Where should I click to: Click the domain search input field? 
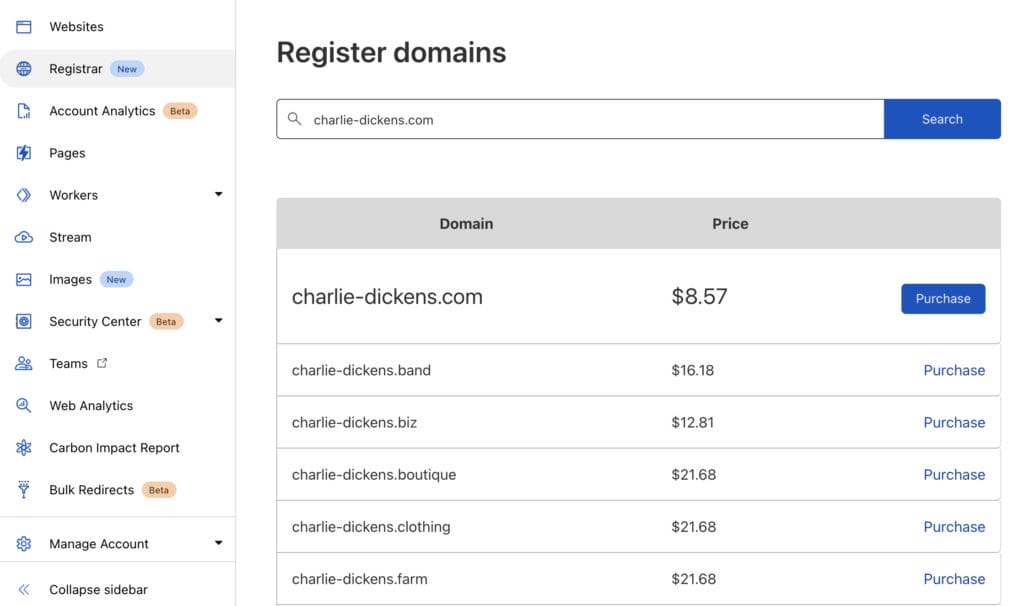pyautogui.click(x=580, y=118)
